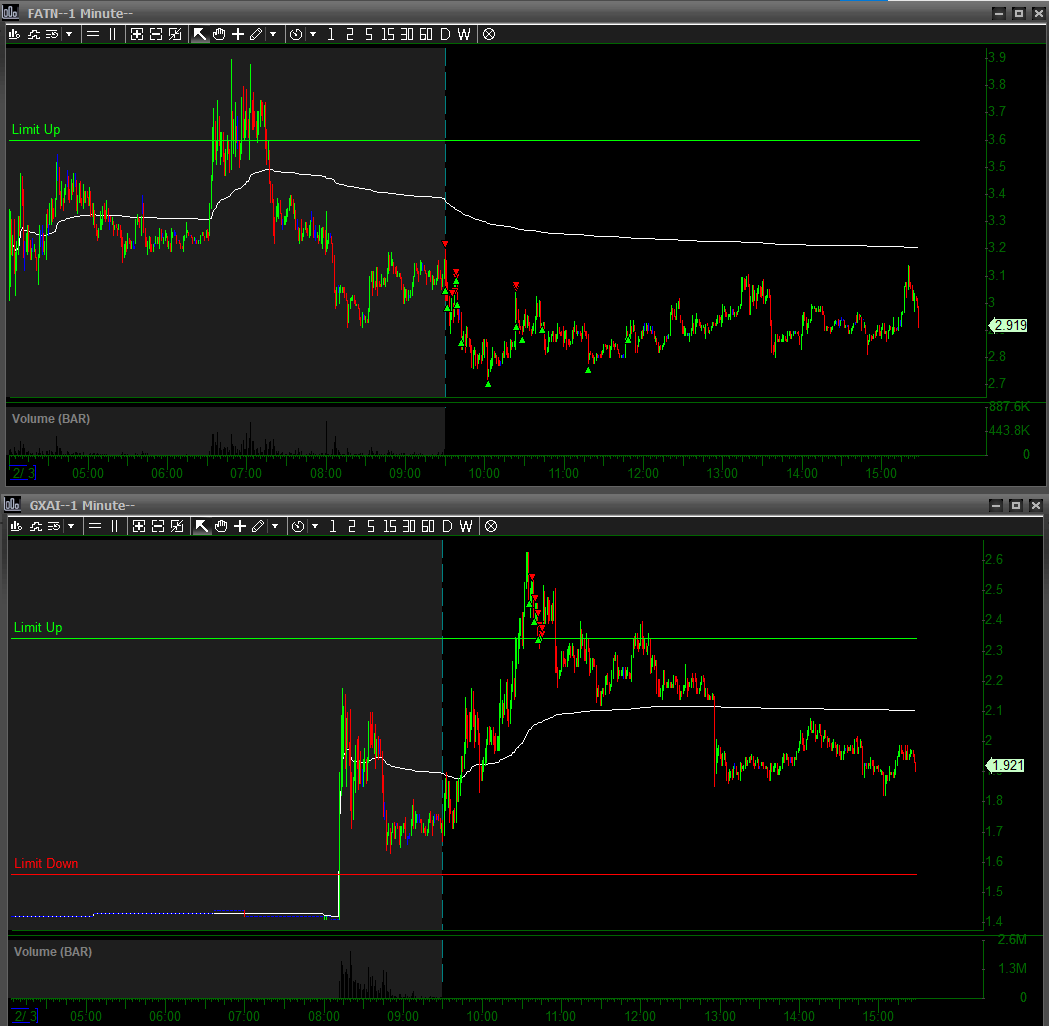Click the Limit Down label in GXAI chart
This screenshot has height=1026, width=1049.
point(46,863)
